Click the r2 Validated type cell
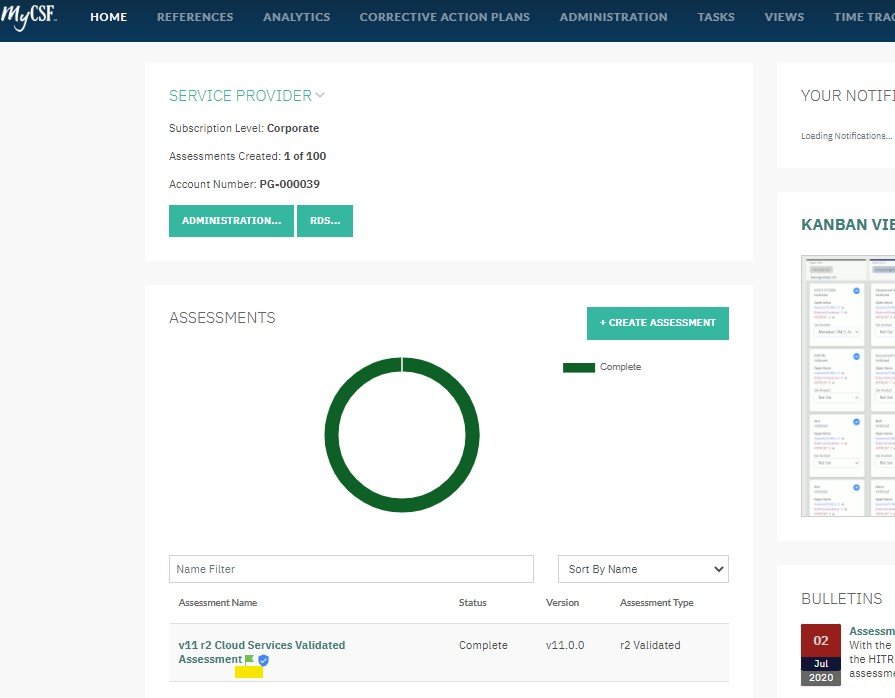 tap(650, 645)
